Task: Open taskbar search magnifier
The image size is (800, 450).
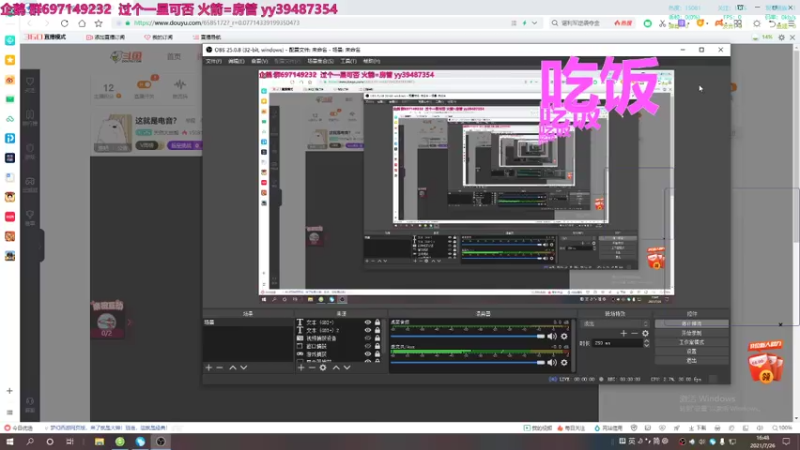Action: coord(30,442)
